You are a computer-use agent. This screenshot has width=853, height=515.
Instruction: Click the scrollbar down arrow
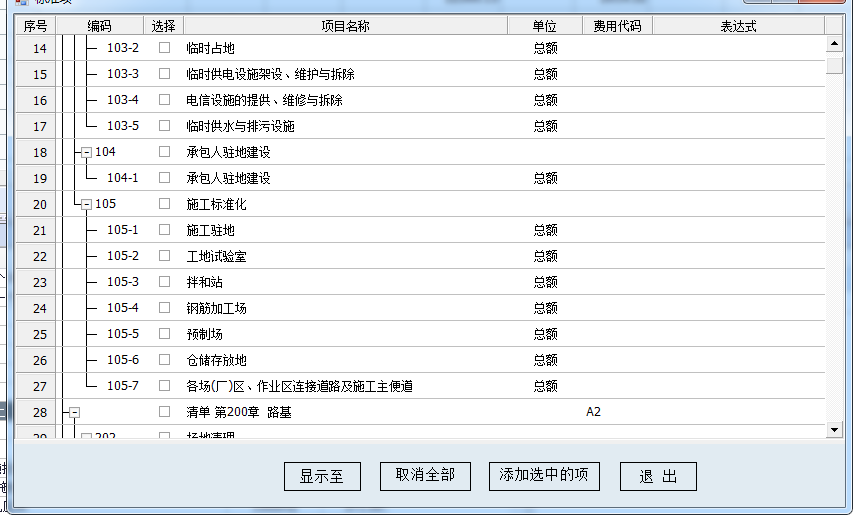click(835, 430)
